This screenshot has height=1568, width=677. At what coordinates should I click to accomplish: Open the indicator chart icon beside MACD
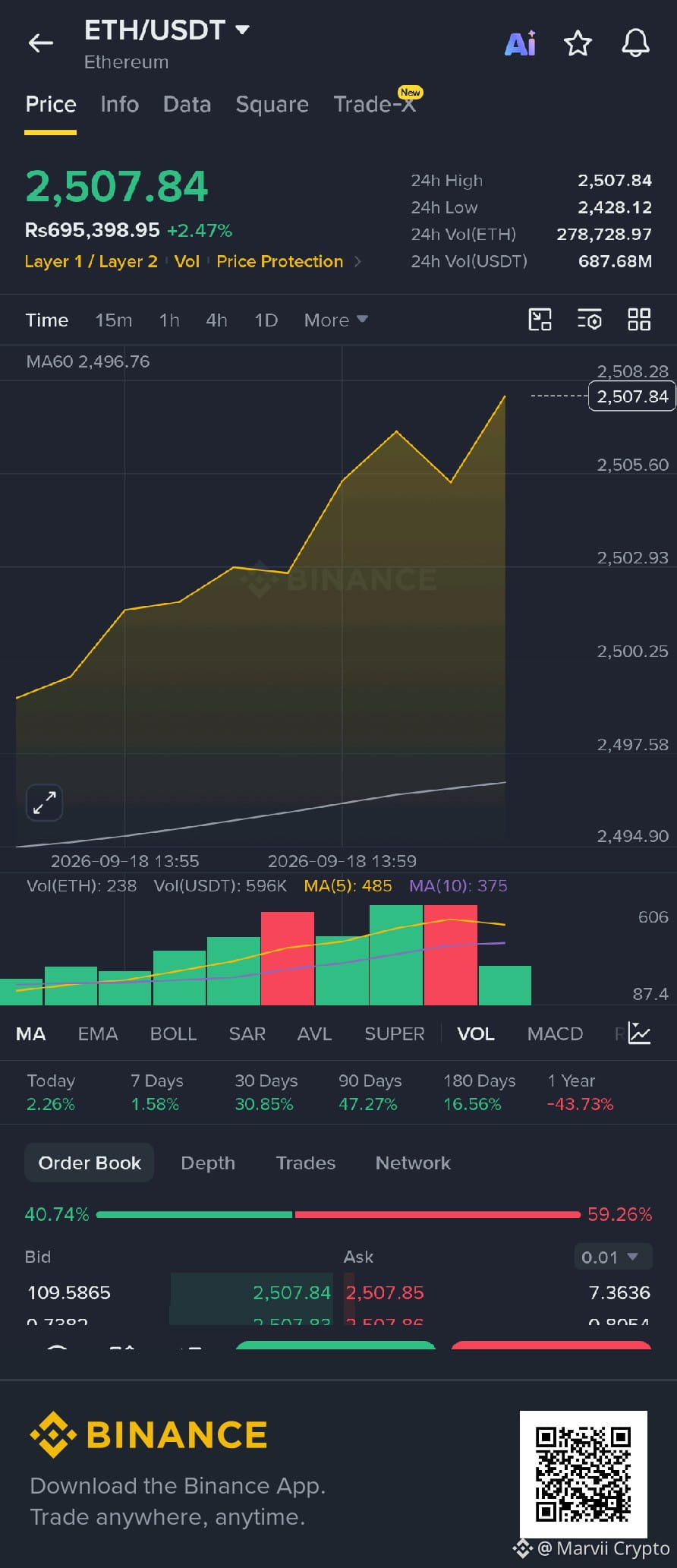coord(640,1033)
